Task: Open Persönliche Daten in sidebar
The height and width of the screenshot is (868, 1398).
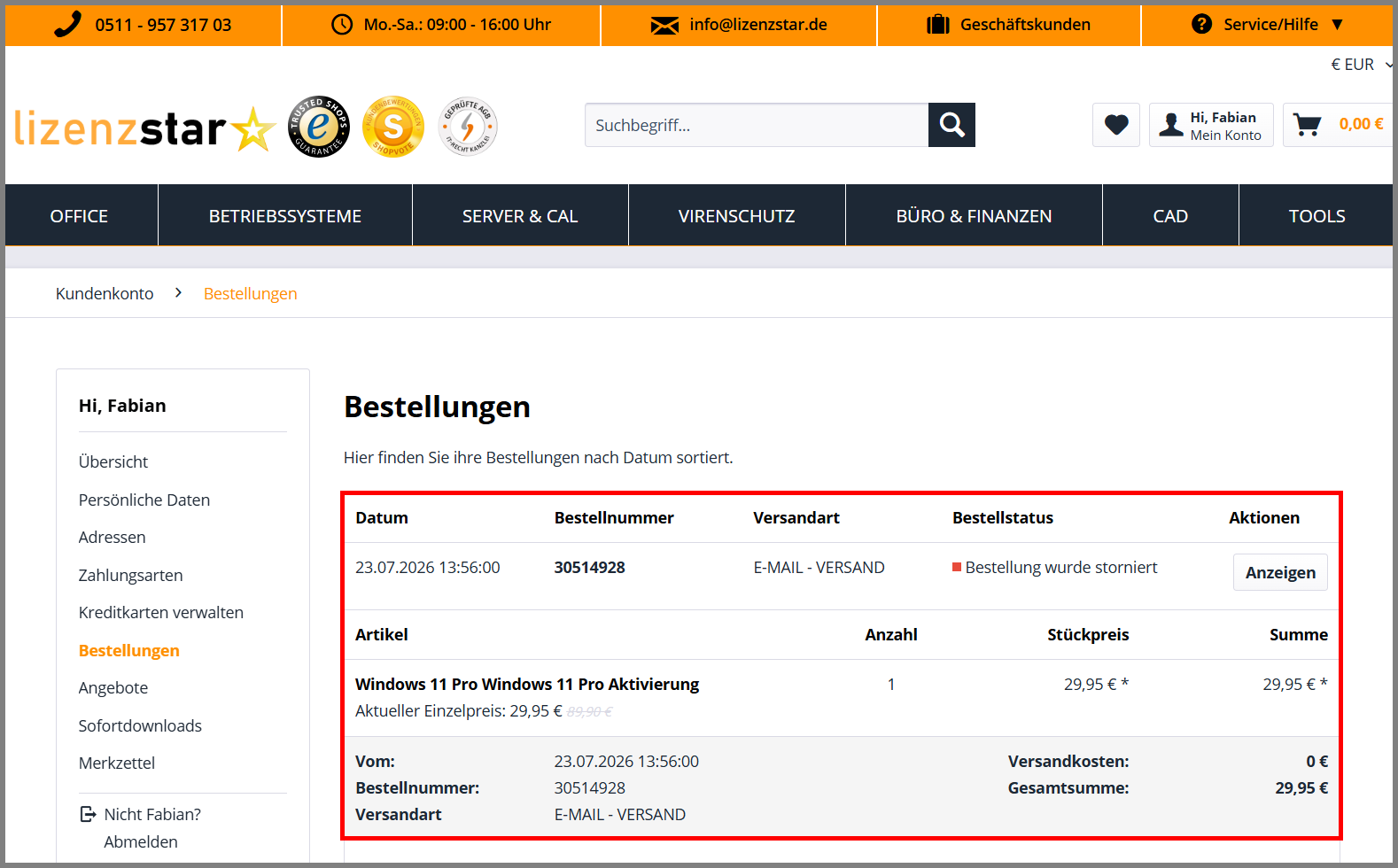Action: click(144, 500)
